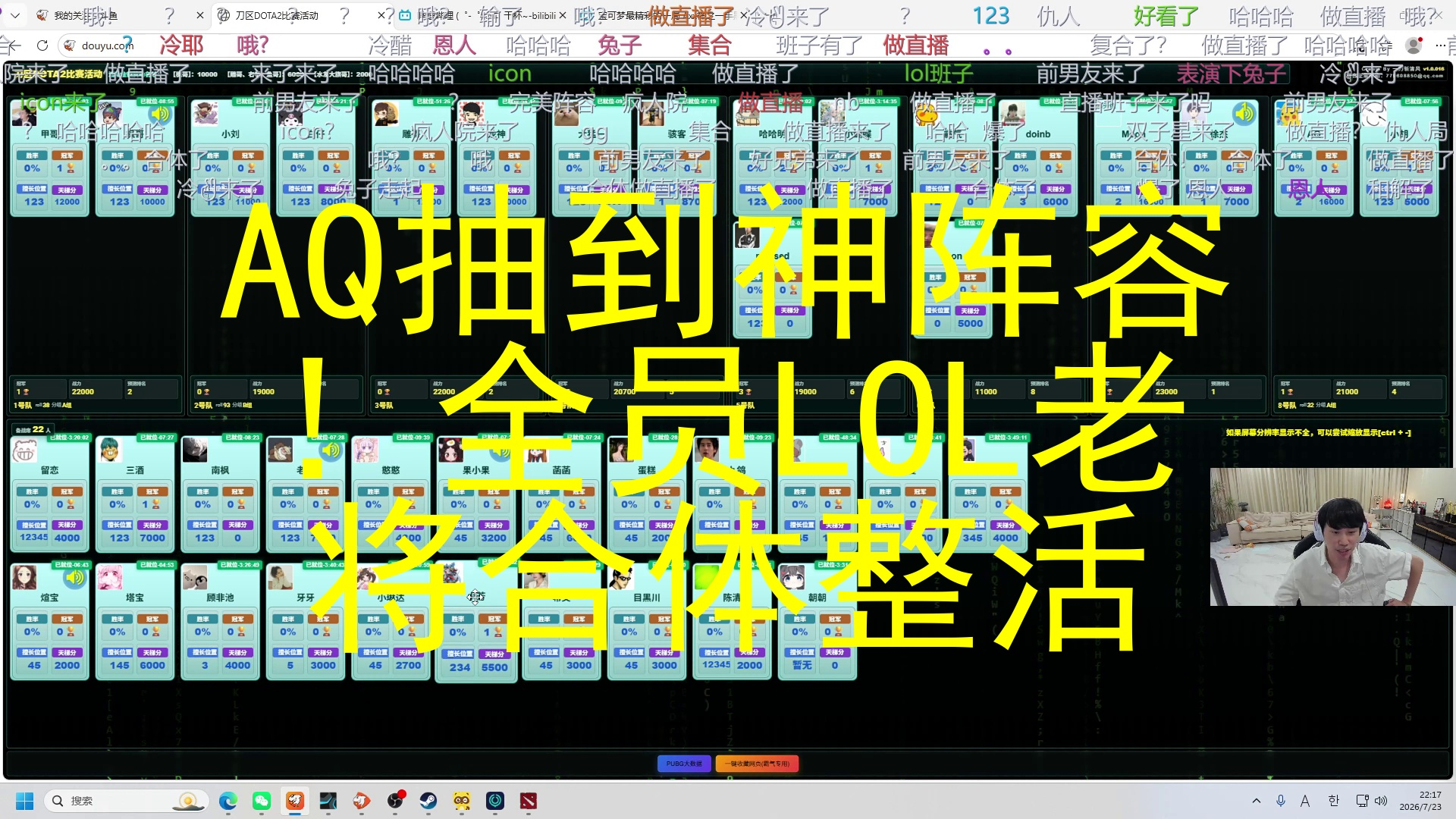Image resolution: width=1456 pixels, height=819 pixels.
Task: Open the teal circle app on the taskbar
Action: pos(495,801)
